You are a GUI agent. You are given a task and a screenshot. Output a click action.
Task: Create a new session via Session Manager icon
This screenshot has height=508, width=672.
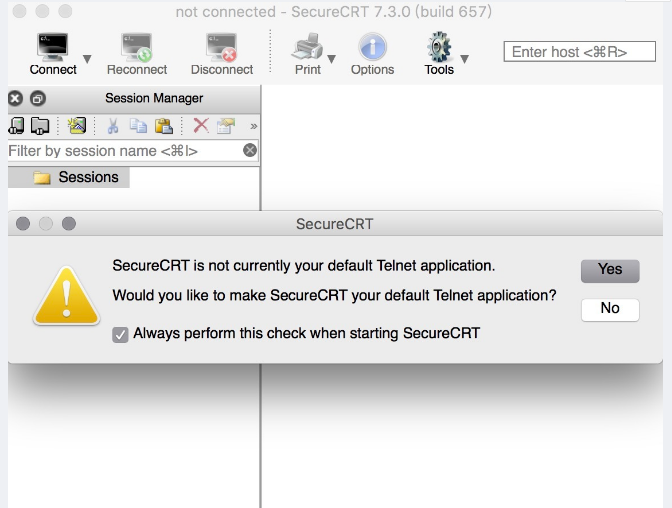[x=77, y=126]
